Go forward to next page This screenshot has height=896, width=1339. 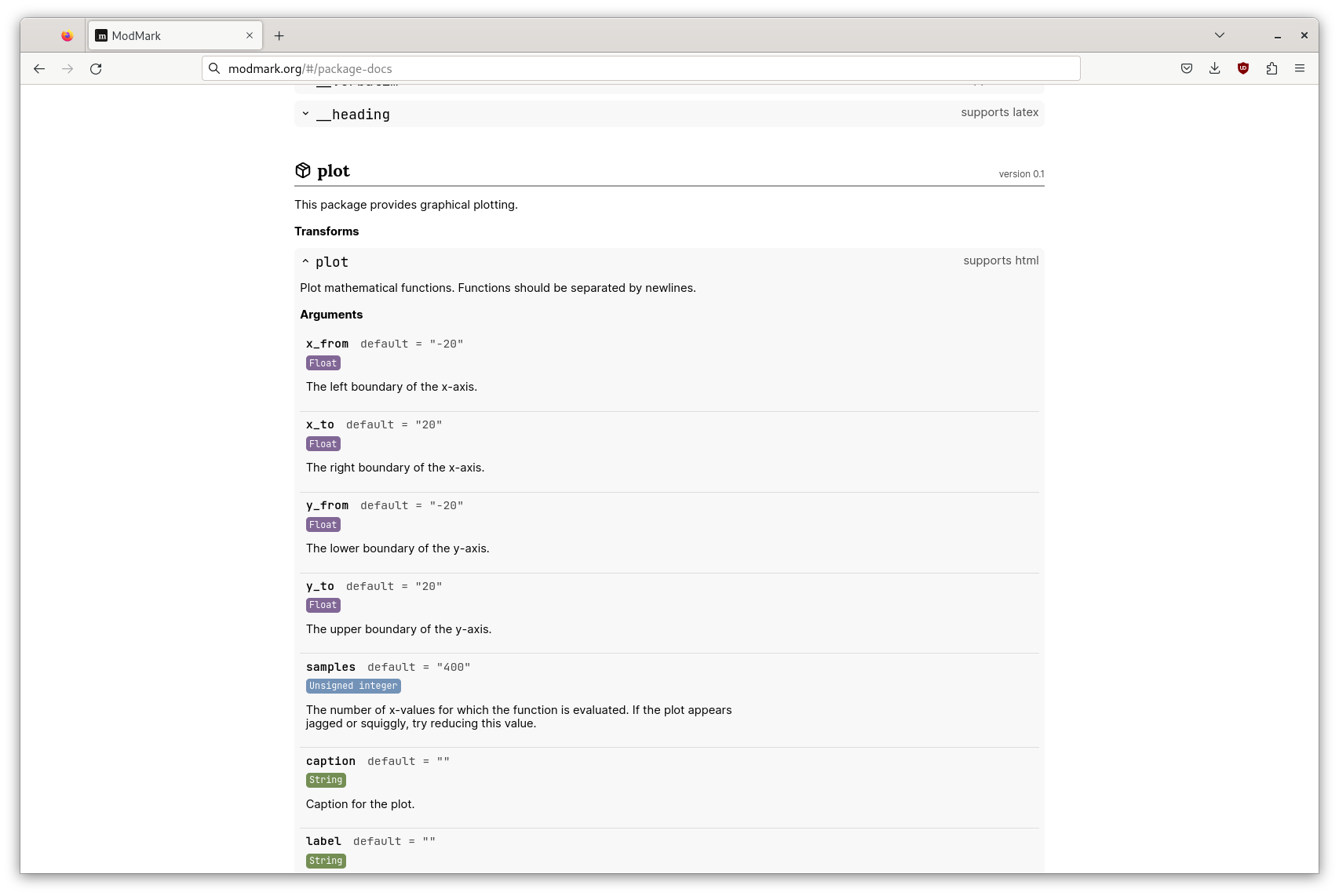coord(67,69)
